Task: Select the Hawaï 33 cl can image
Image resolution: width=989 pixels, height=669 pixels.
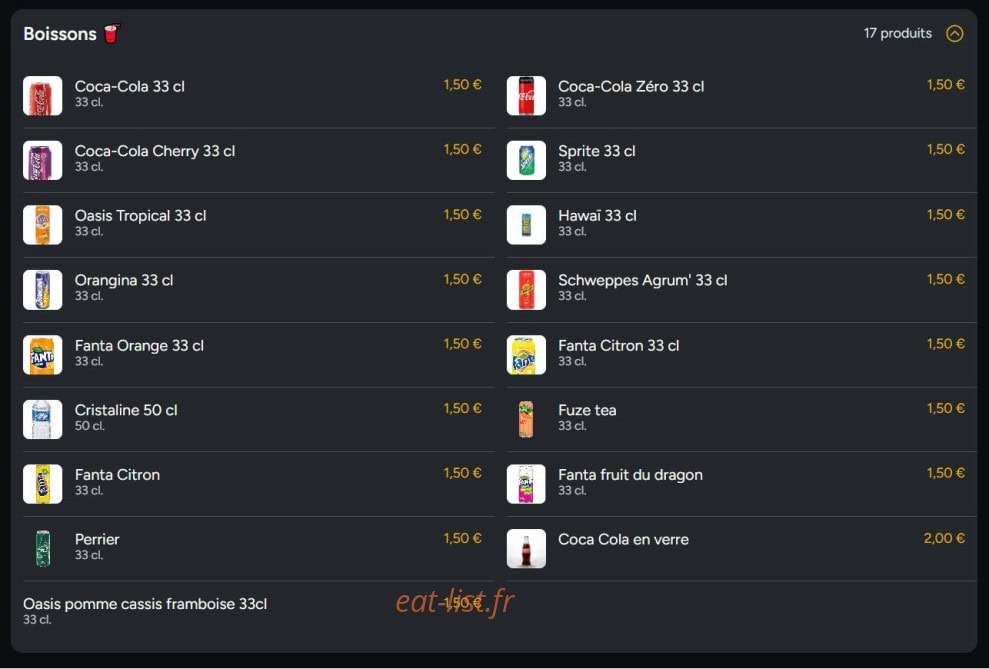Action: (x=526, y=224)
